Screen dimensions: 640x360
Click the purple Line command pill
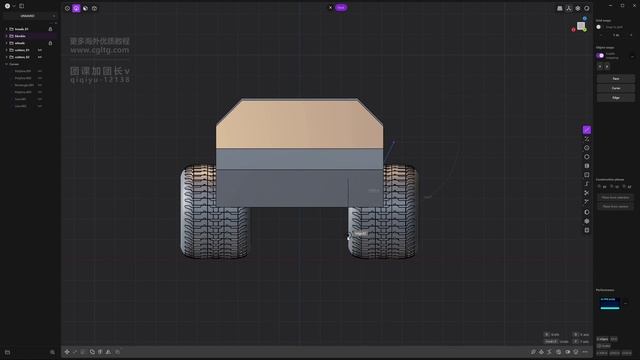tap(341, 7)
